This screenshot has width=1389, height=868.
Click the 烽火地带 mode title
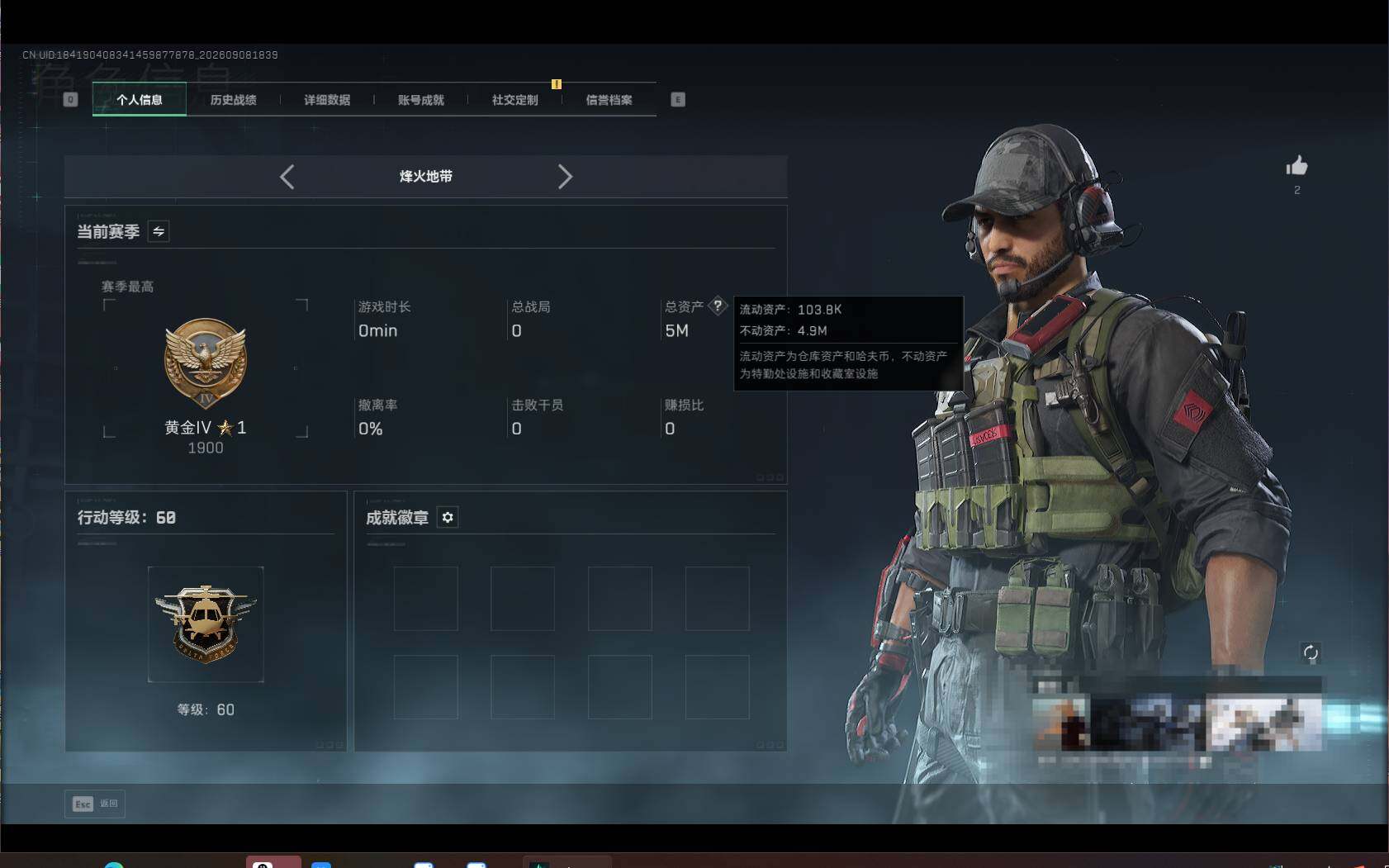coord(426,177)
